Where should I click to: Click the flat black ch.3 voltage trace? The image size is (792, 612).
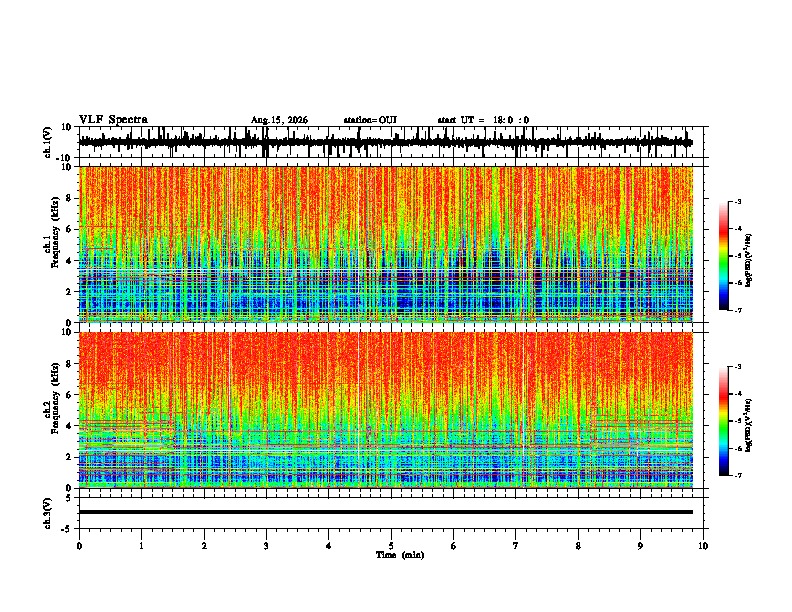coord(386,512)
